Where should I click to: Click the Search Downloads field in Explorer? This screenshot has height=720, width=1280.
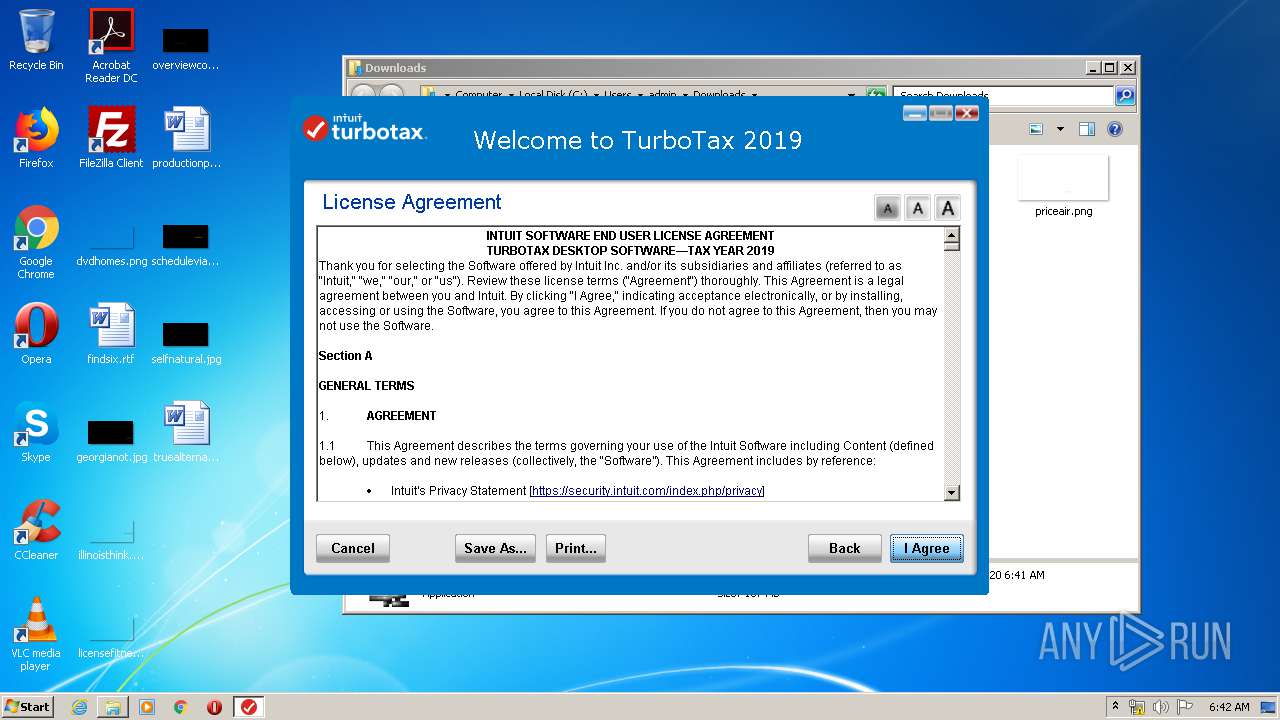[x=1003, y=96]
